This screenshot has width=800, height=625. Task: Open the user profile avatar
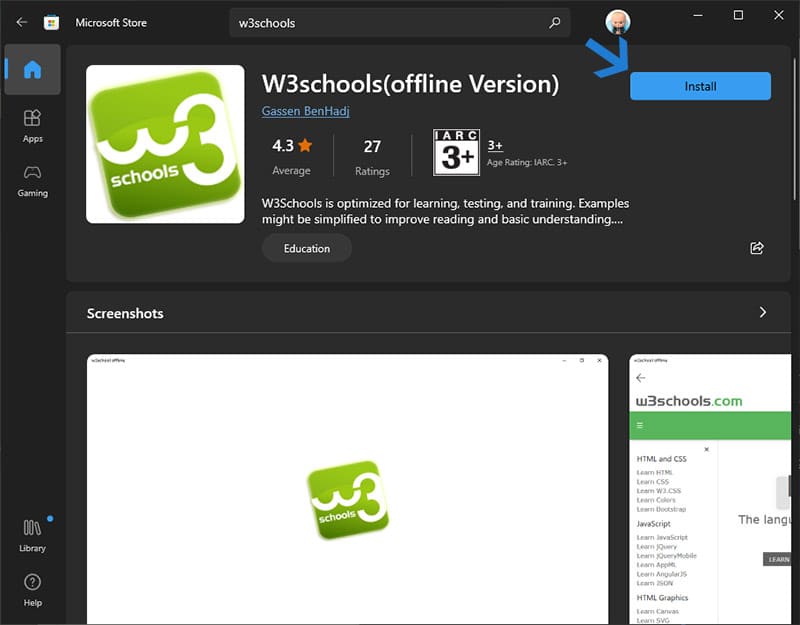coord(618,22)
